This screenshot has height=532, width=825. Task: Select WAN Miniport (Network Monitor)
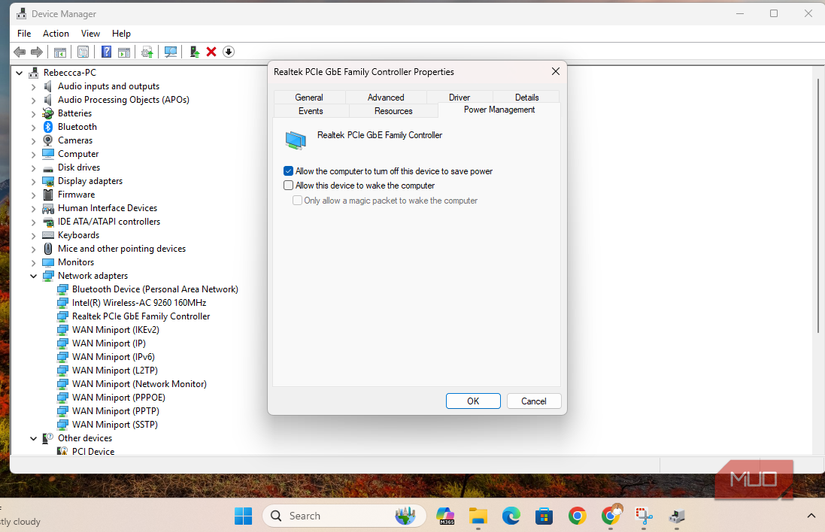pos(139,384)
